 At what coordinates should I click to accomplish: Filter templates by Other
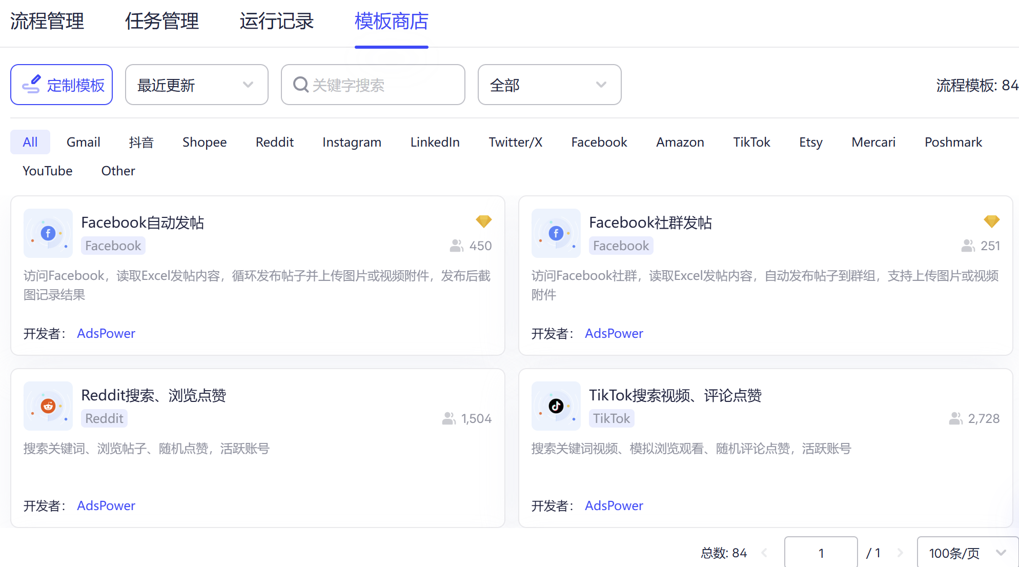pos(118,170)
